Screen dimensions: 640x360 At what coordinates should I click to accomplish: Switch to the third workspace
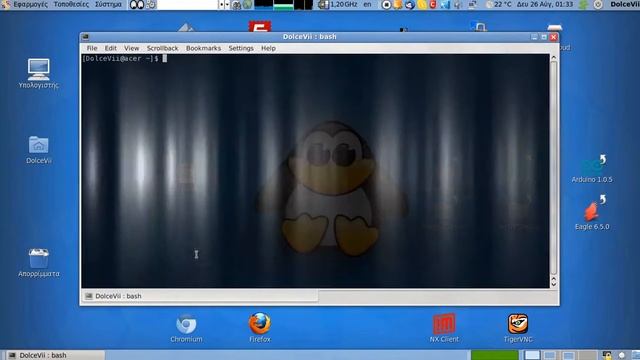coord(568,355)
